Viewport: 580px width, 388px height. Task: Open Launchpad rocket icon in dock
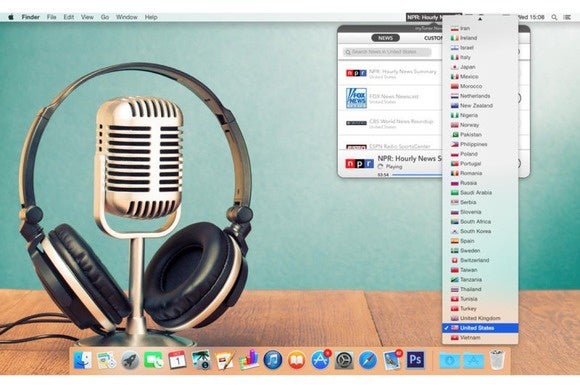(x=130, y=360)
